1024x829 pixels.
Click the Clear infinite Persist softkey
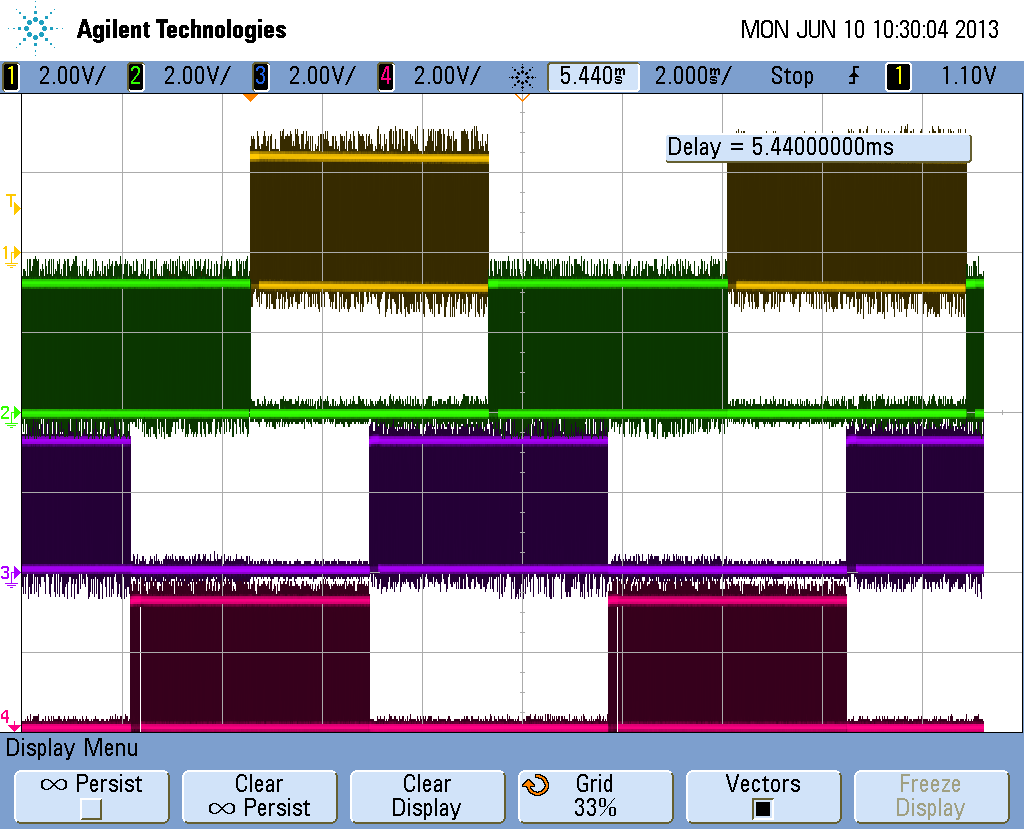pyautogui.click(x=259, y=796)
